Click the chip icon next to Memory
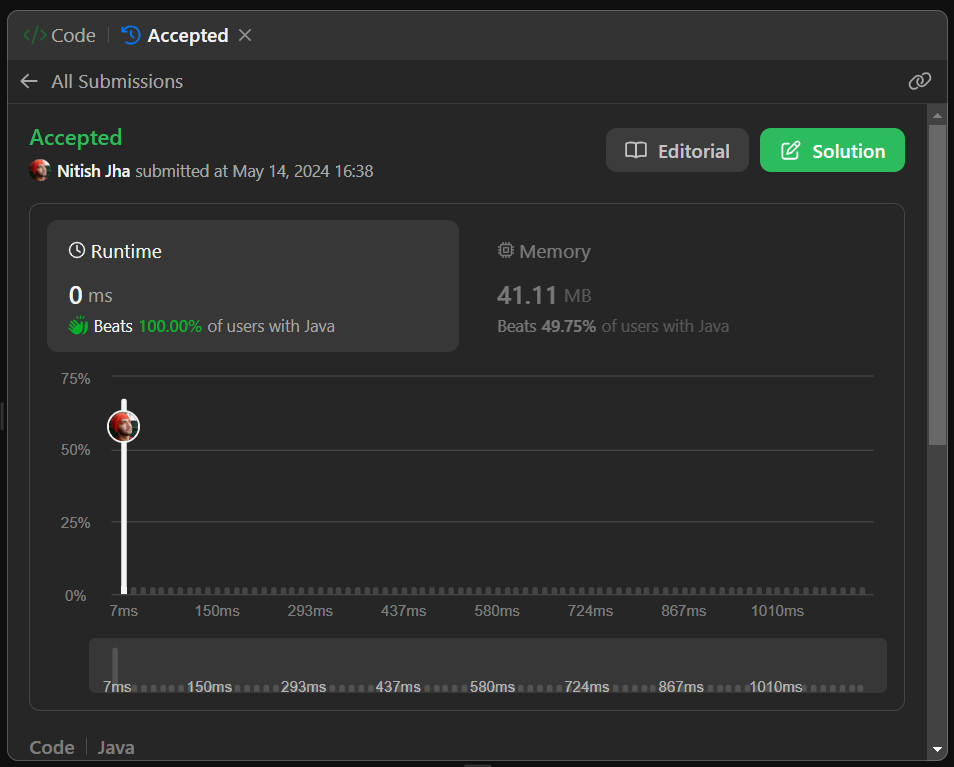Viewport: 954px width, 767px height. pos(506,251)
